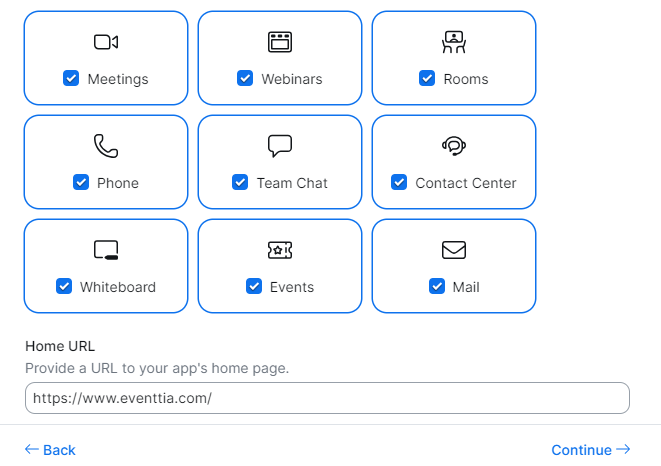This screenshot has width=661, height=466.
Task: Click the Home URL input field
Action: 327,398
